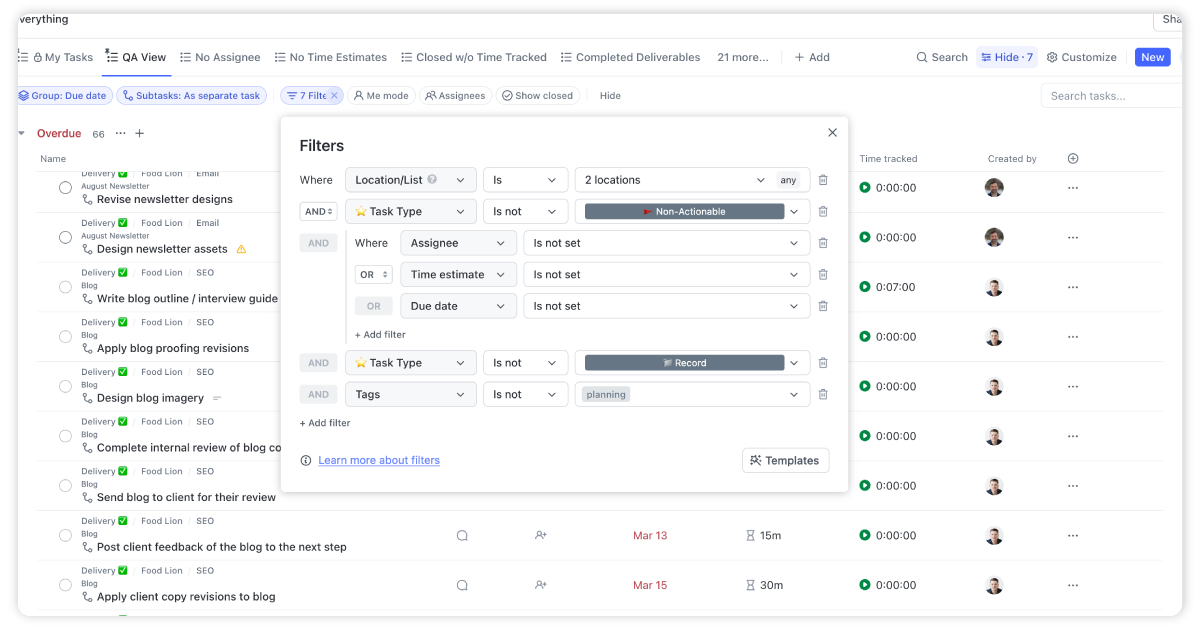
Task: Click the plus icon beside Overdue group
Action: (139, 132)
